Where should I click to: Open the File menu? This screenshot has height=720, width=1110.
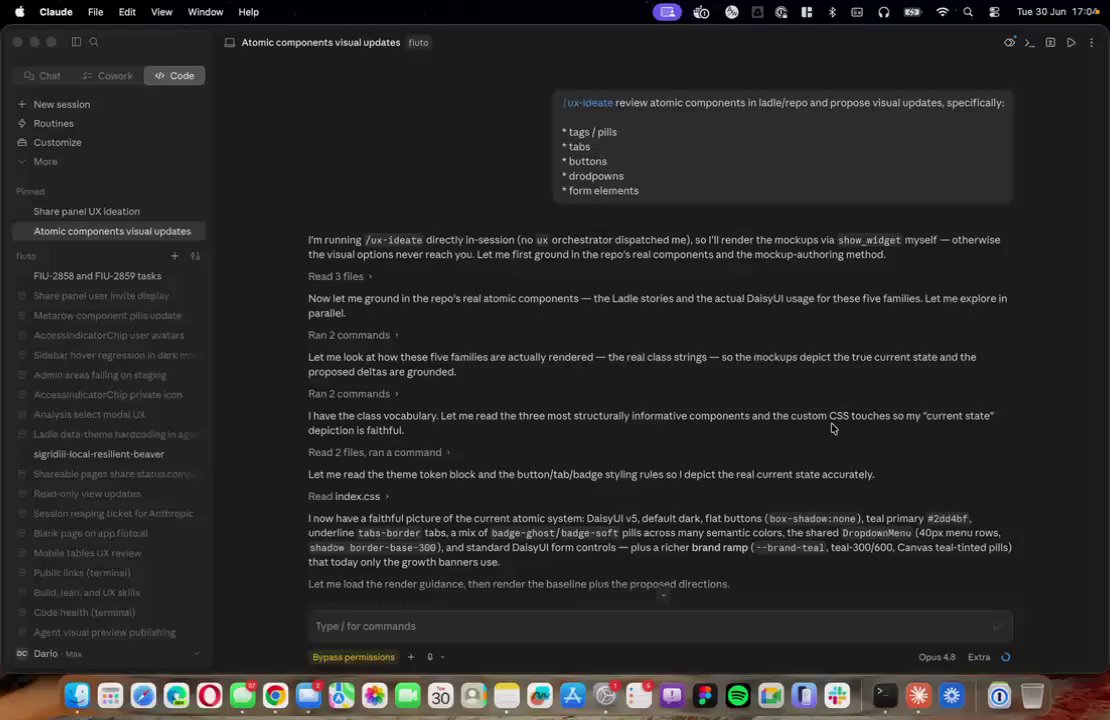click(95, 12)
